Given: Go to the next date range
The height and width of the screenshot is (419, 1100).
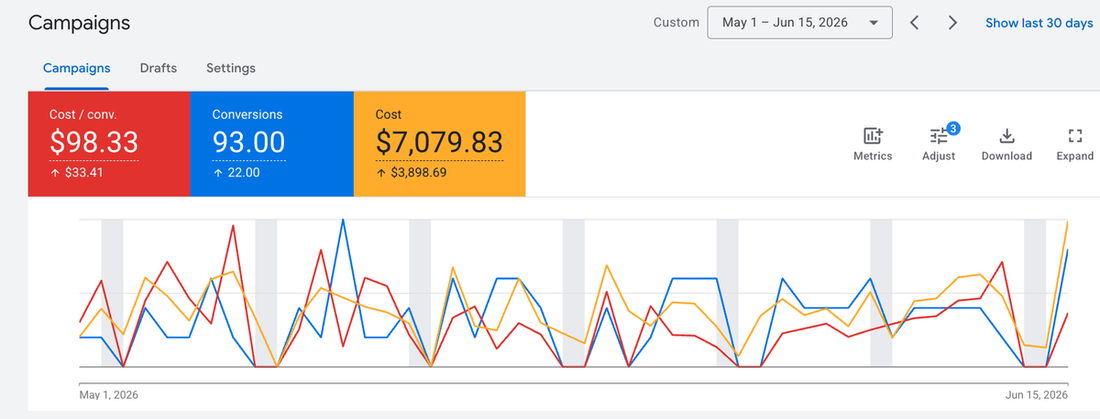Looking at the screenshot, I should (952, 22).
